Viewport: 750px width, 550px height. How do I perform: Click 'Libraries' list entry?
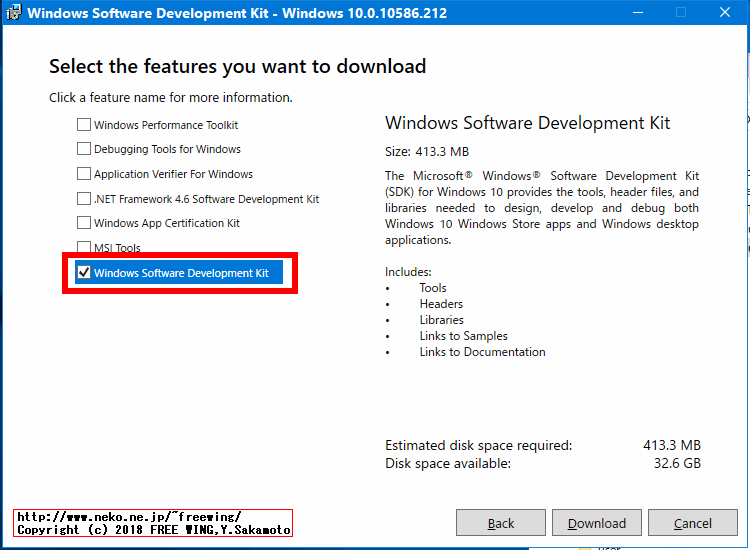(x=441, y=320)
